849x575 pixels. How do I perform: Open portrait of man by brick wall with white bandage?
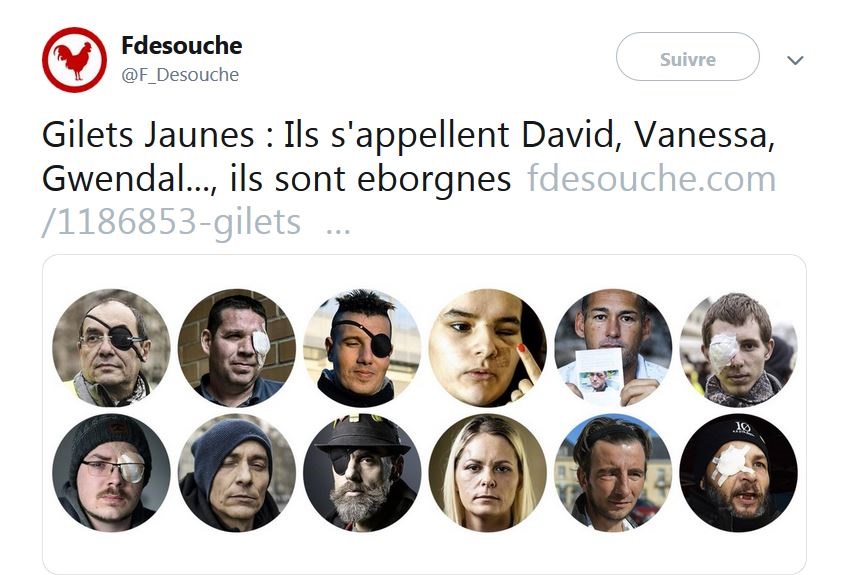tap(237, 348)
